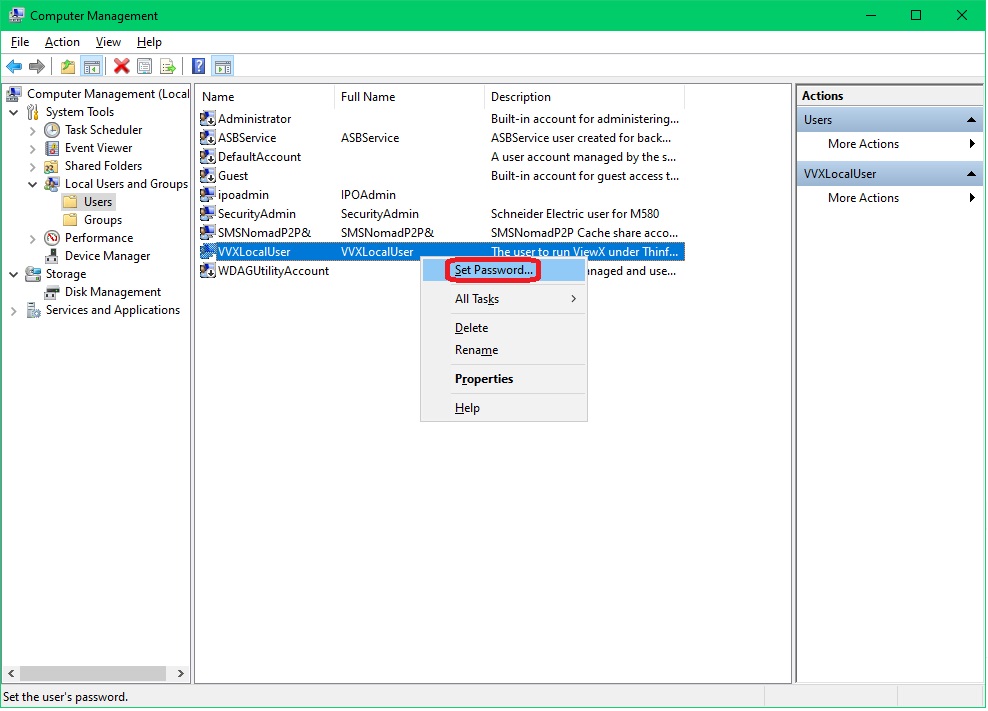Collapse Local Users and Groups node

click(x=33, y=185)
